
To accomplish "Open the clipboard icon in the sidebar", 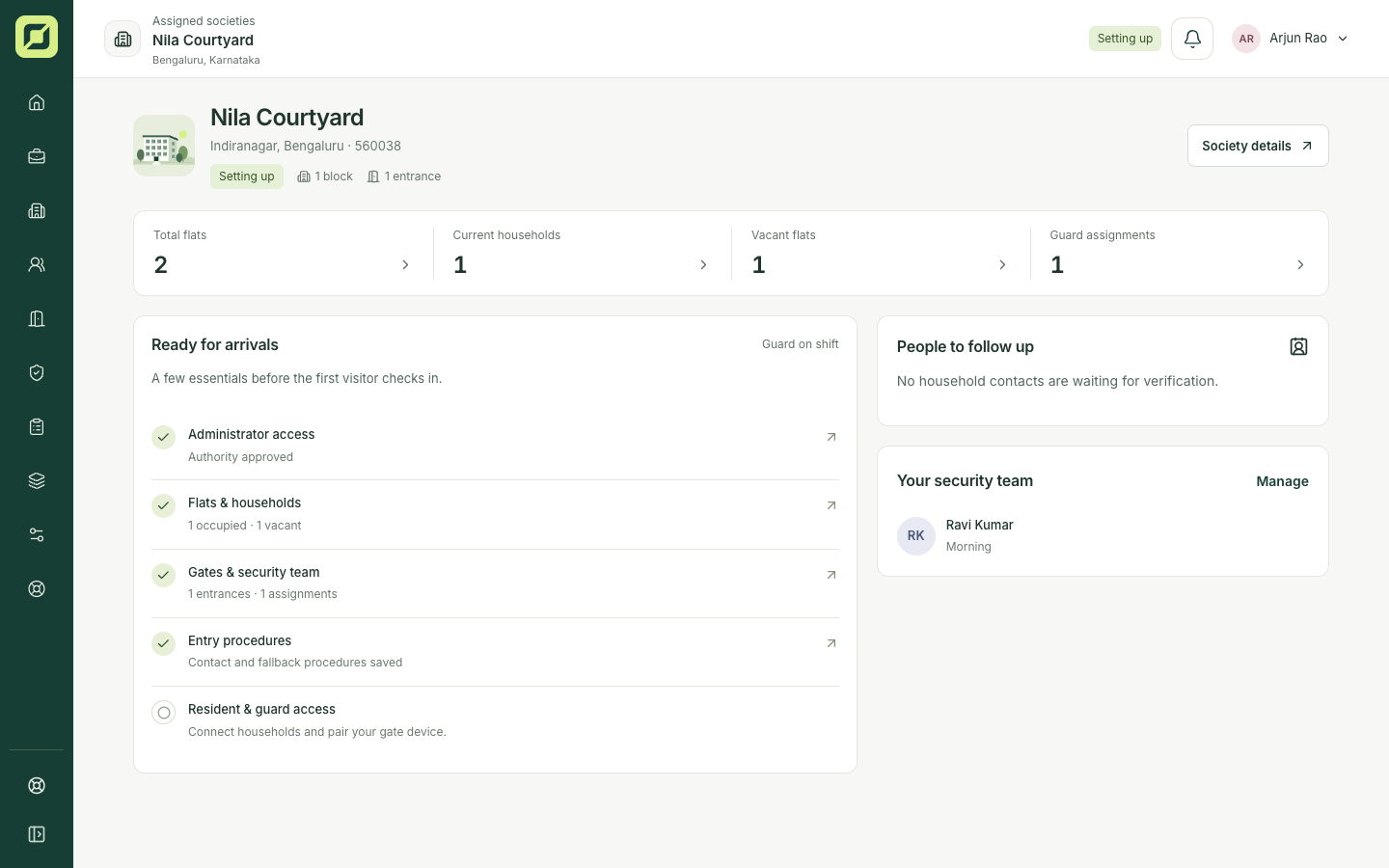I will pyautogui.click(x=37, y=426).
